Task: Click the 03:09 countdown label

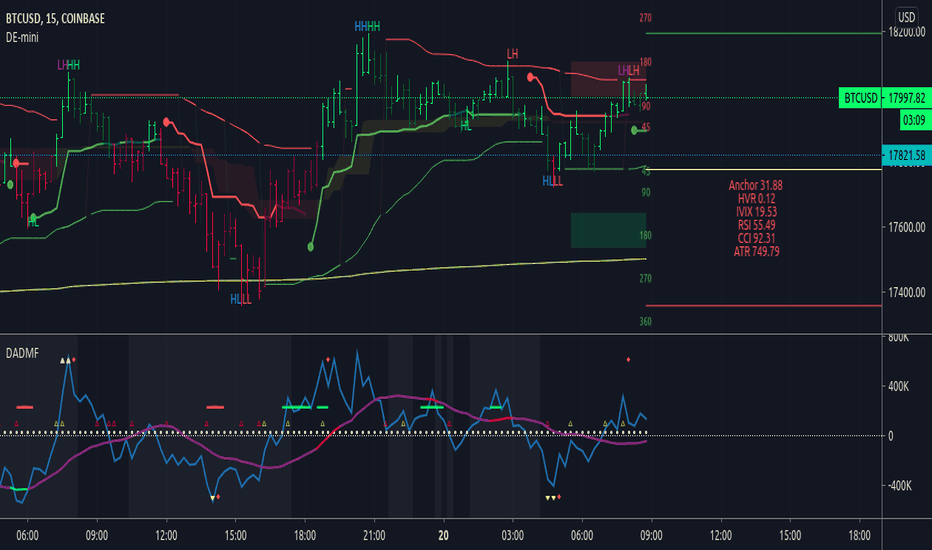Action: [914, 120]
